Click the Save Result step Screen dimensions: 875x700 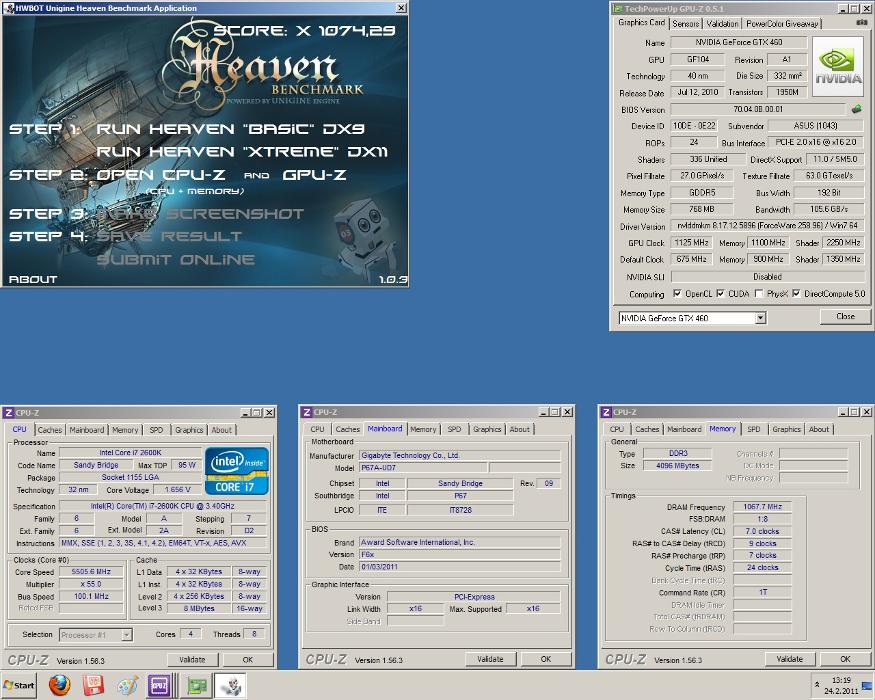[x=169, y=237]
